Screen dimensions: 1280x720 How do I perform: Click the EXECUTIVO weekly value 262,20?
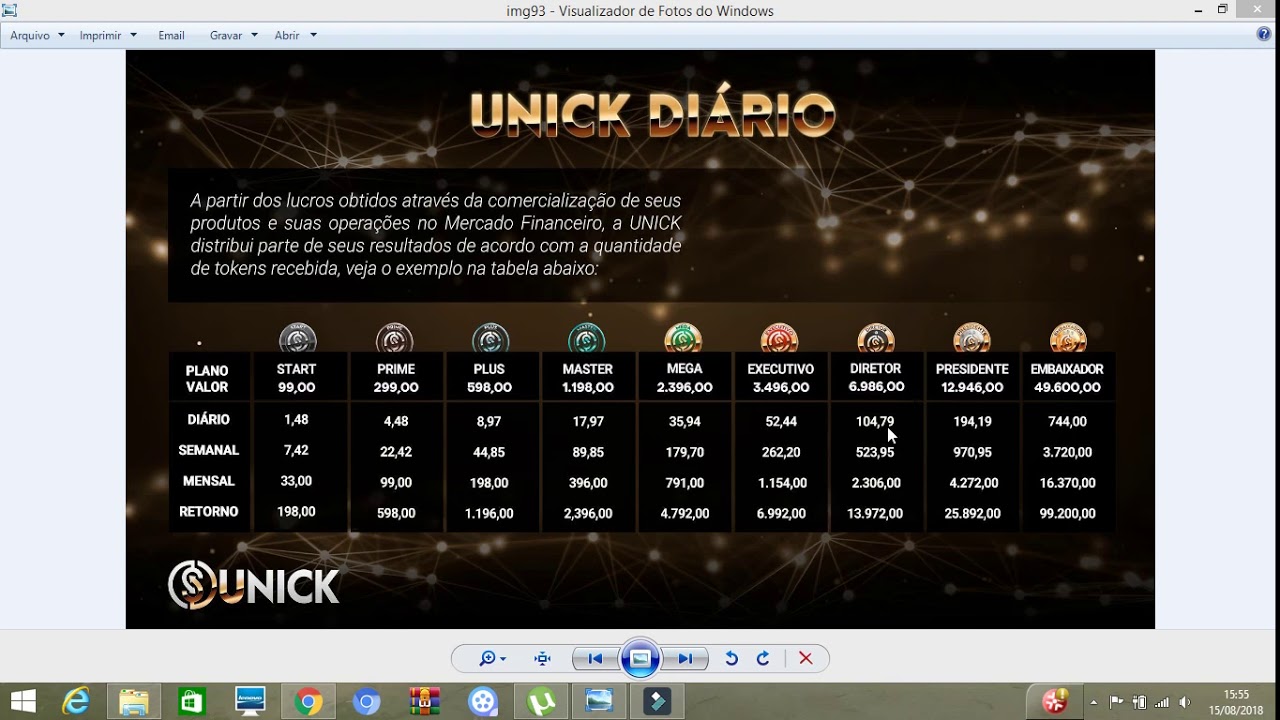click(x=781, y=453)
